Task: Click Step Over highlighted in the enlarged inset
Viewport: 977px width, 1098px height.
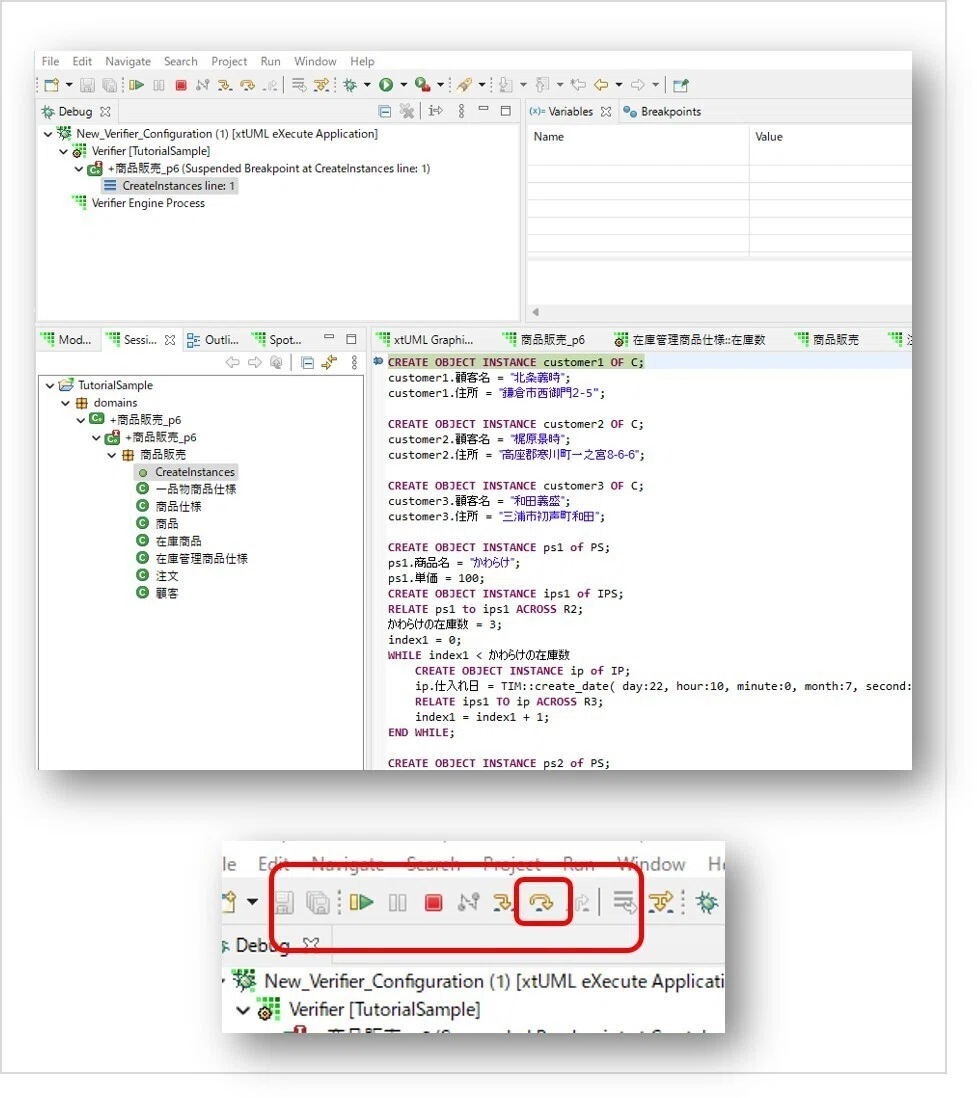Action: (x=541, y=903)
